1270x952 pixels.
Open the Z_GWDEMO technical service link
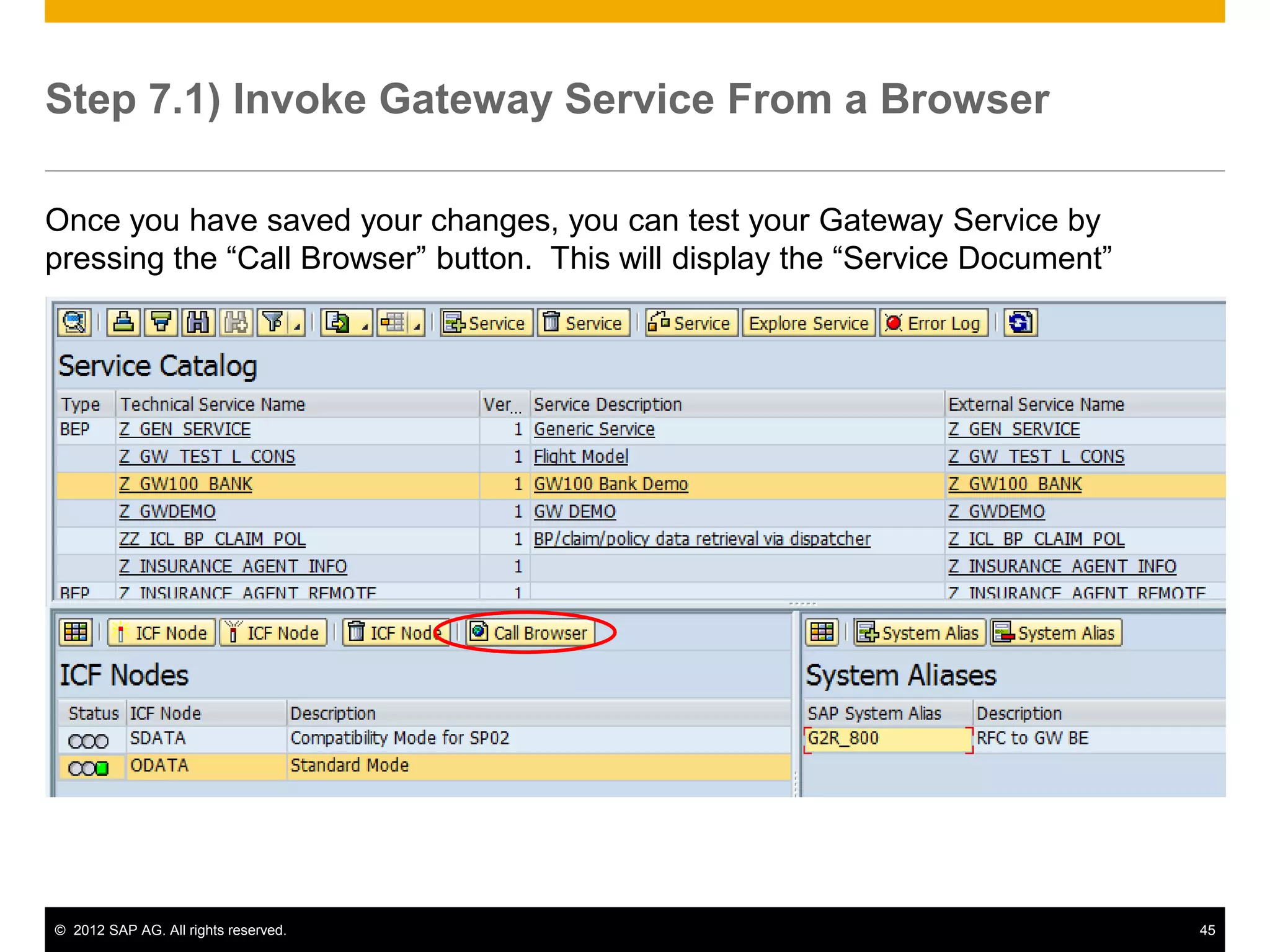tap(167, 511)
